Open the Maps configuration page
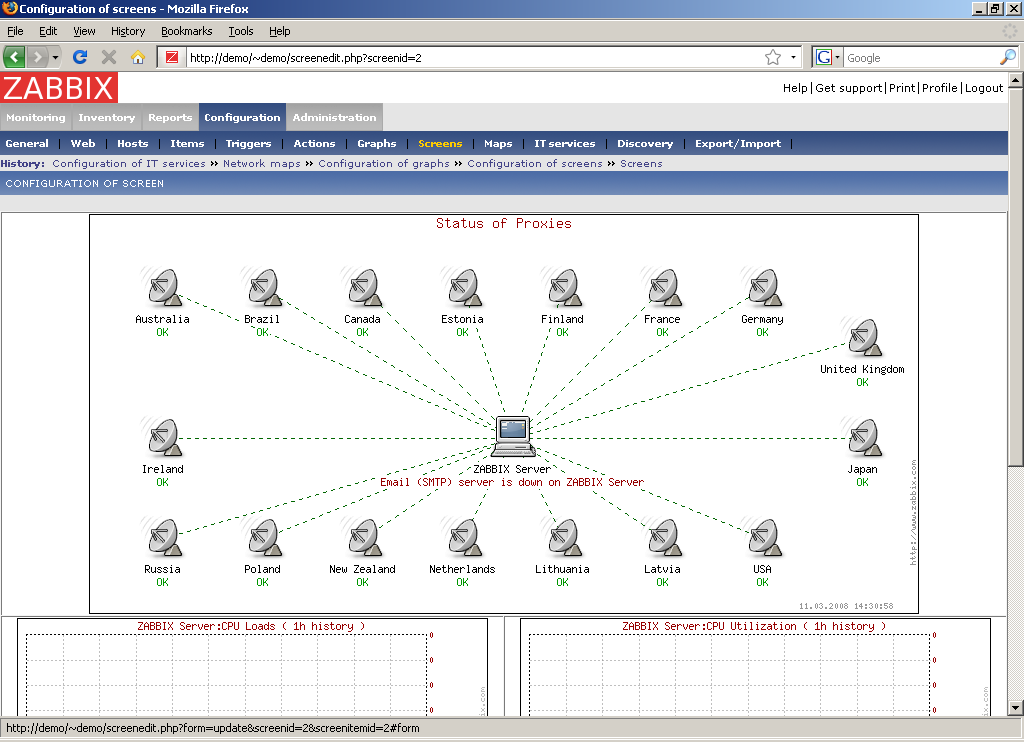1024x742 pixels. coord(498,144)
